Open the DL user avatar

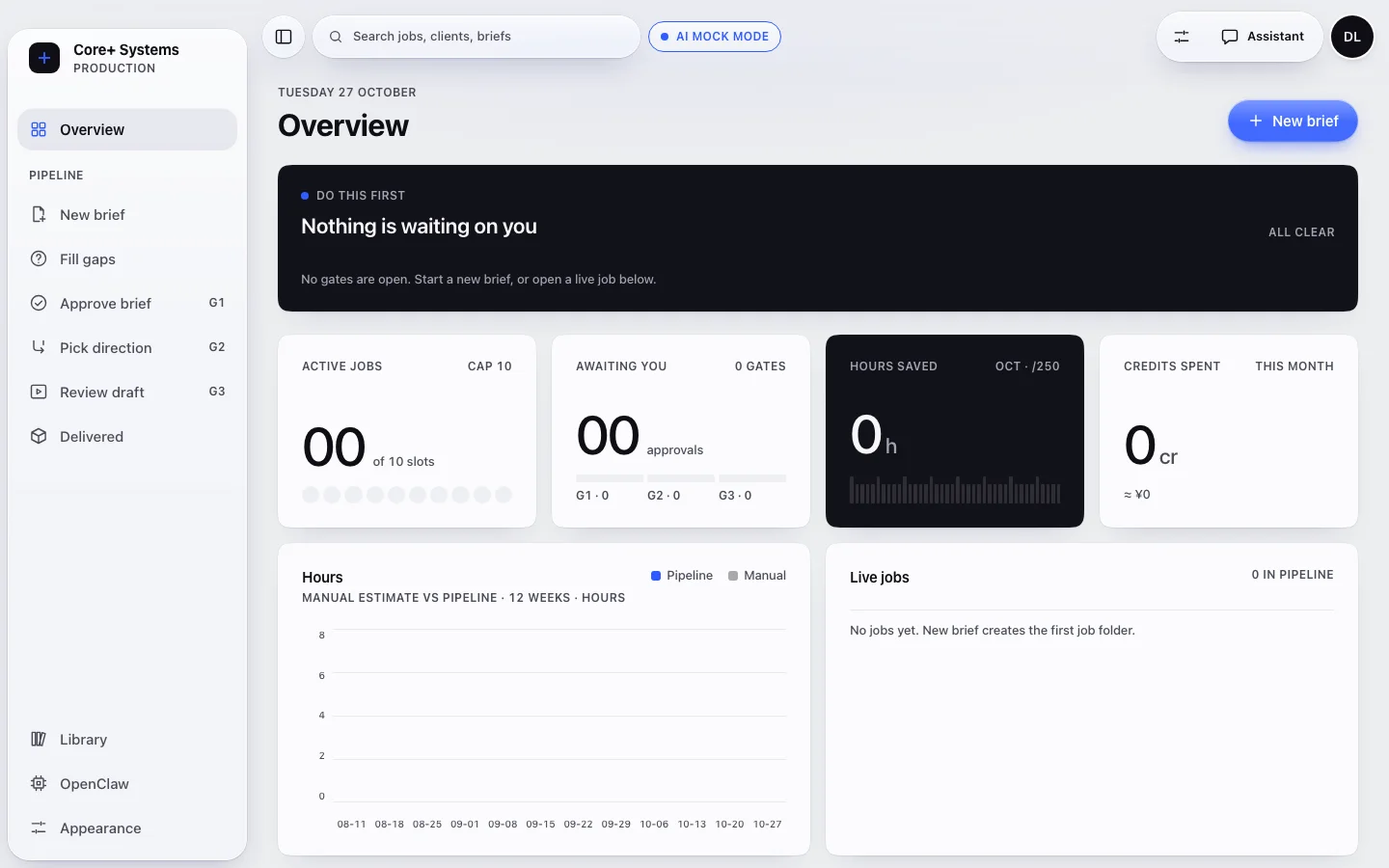[x=1352, y=37]
